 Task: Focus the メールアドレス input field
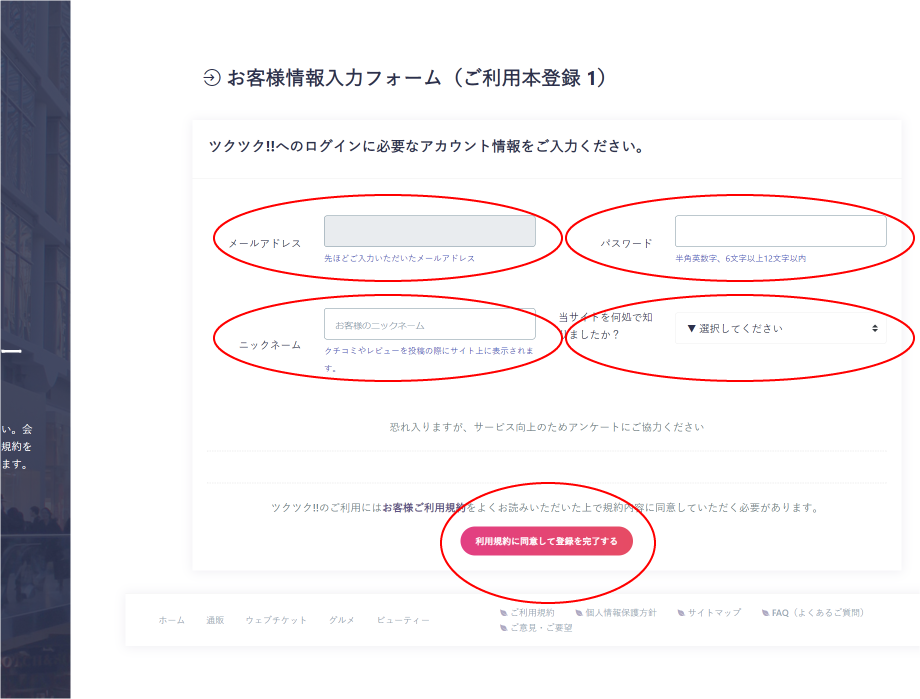(x=429, y=231)
